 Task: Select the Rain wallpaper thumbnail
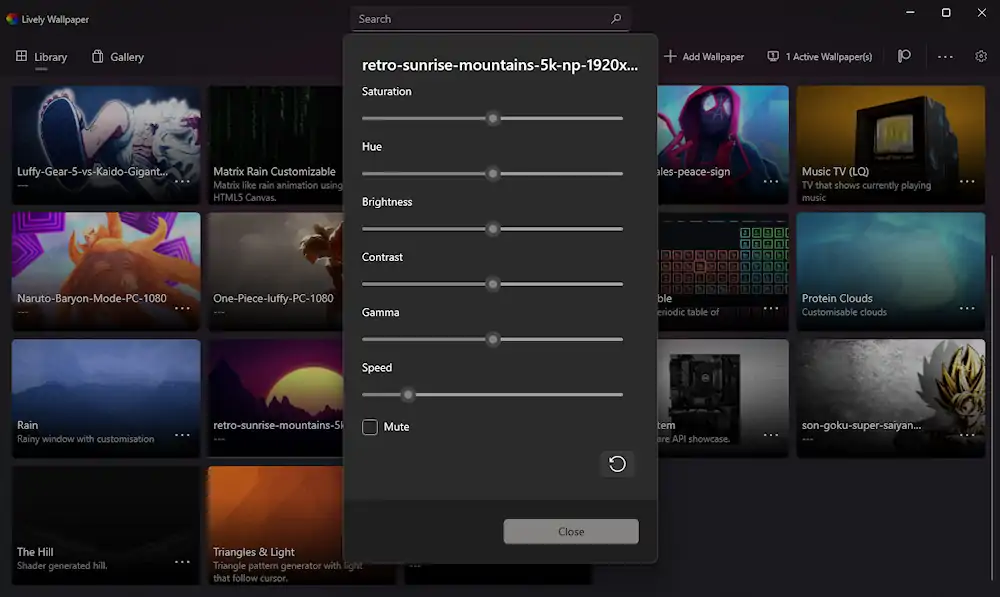[106, 398]
